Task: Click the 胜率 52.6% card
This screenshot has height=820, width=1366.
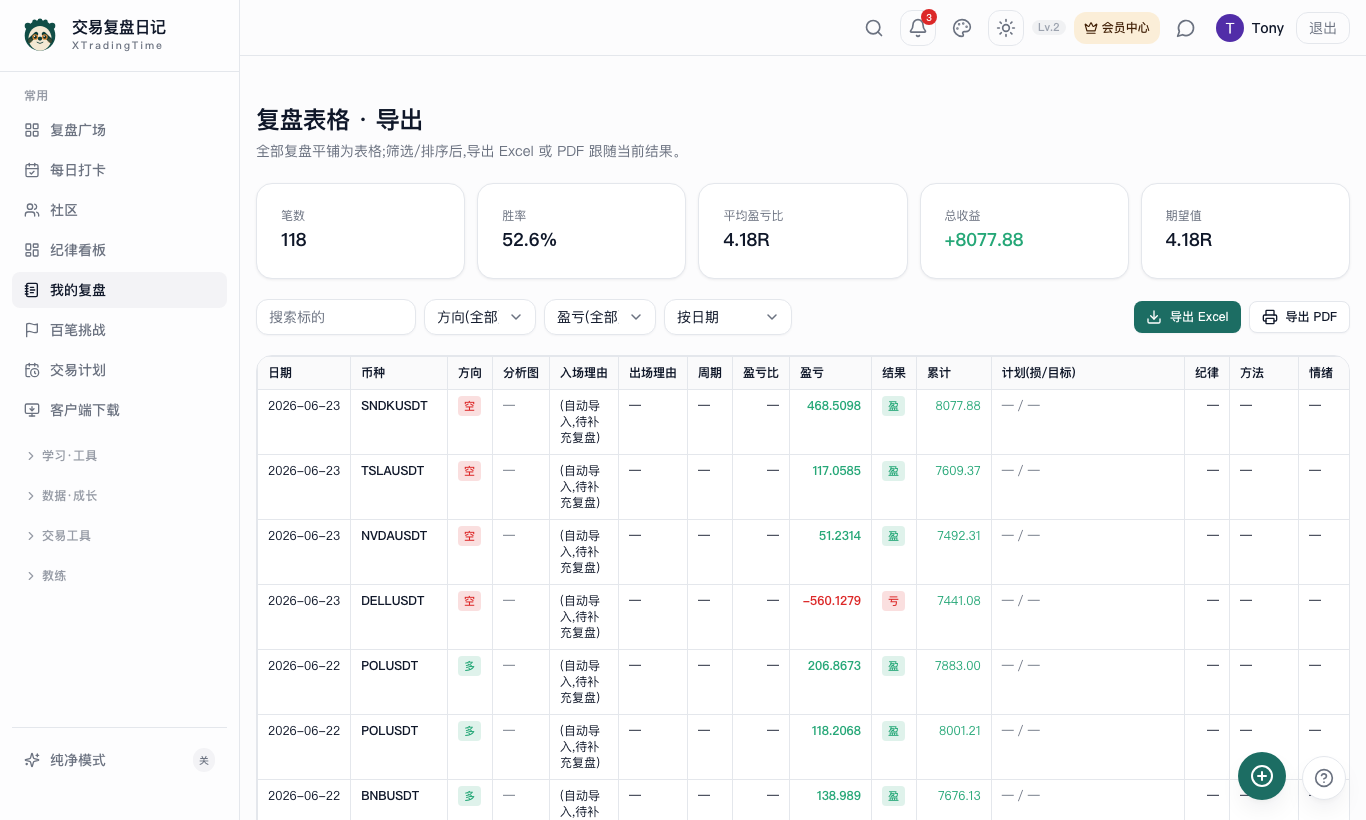Action: click(x=581, y=231)
